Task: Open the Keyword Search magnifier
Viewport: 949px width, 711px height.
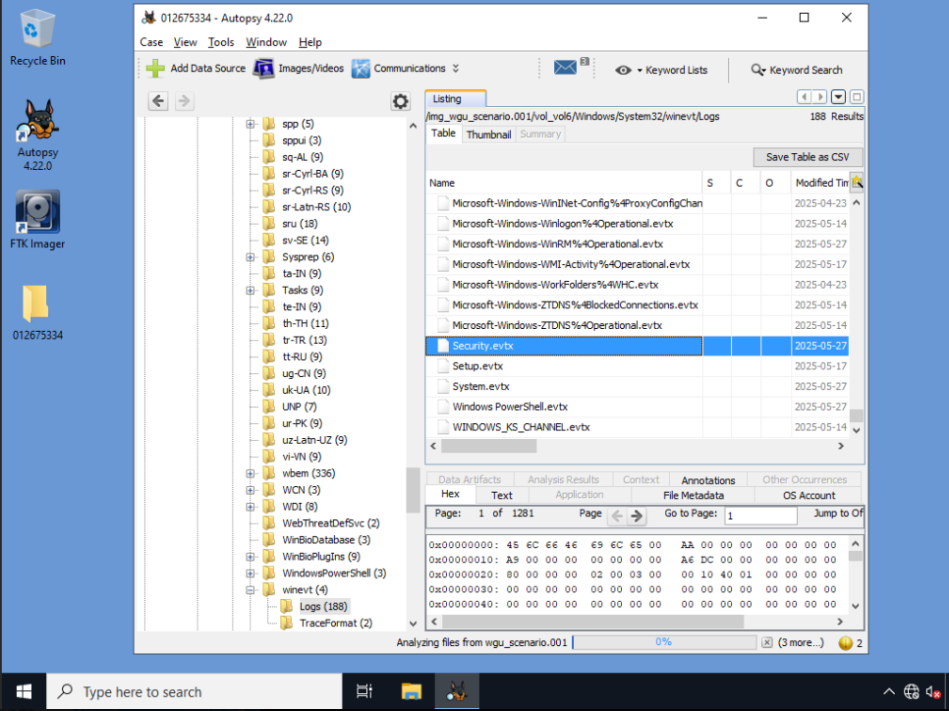Action: (796, 70)
